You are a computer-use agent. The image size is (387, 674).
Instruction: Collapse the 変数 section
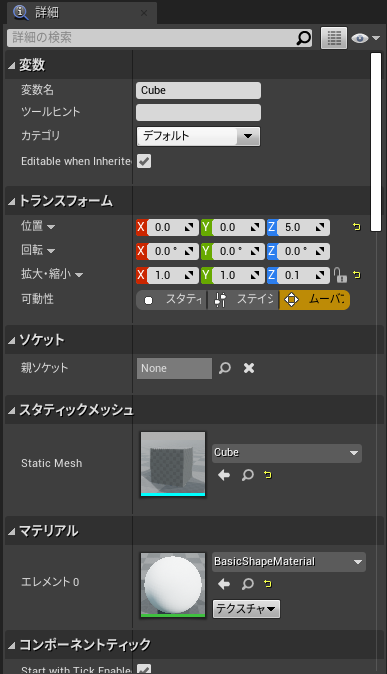click(12, 65)
